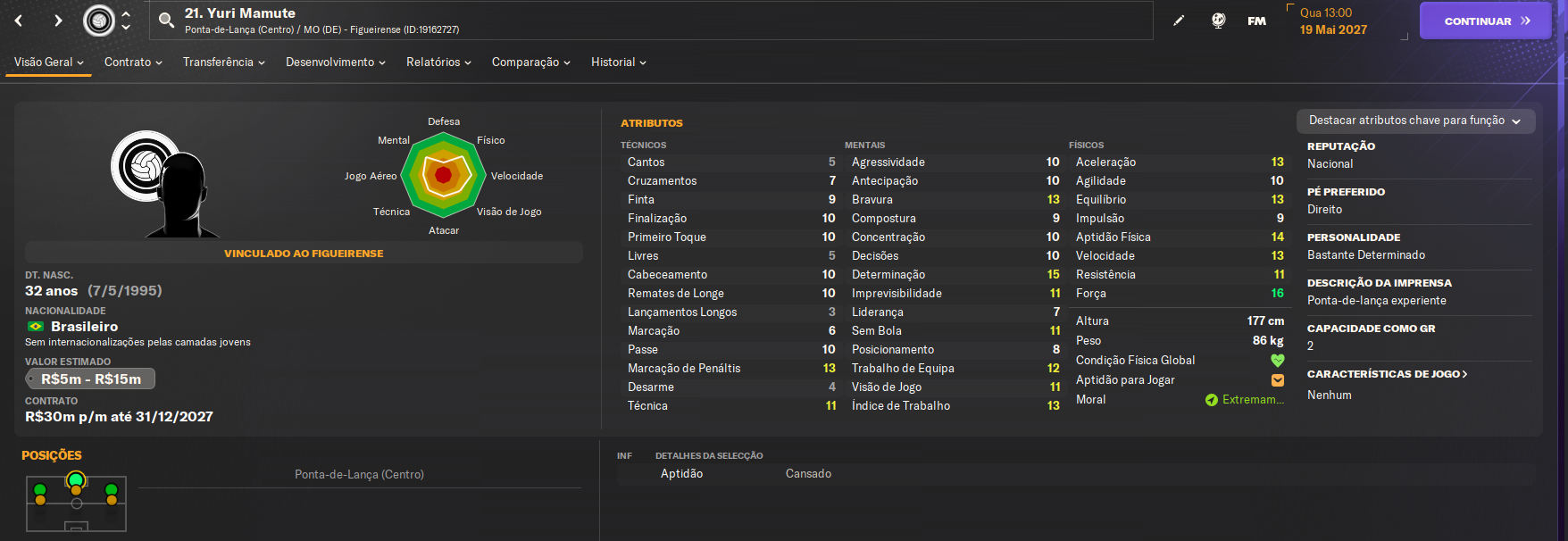Click the player attribute radar chart
Viewport: 1568px width, 541px height.
pos(443,175)
